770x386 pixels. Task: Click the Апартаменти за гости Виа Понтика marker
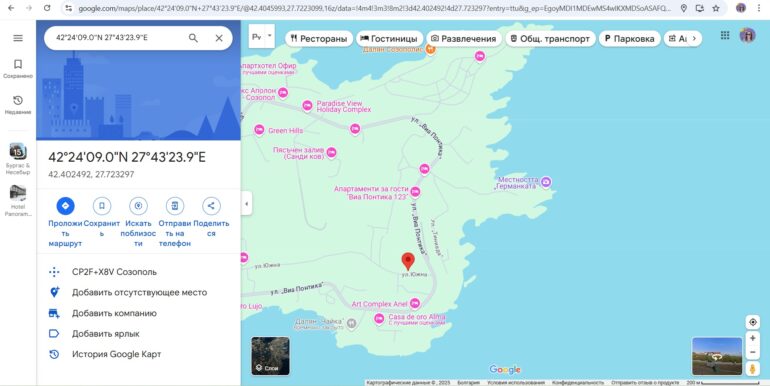tap(415, 192)
